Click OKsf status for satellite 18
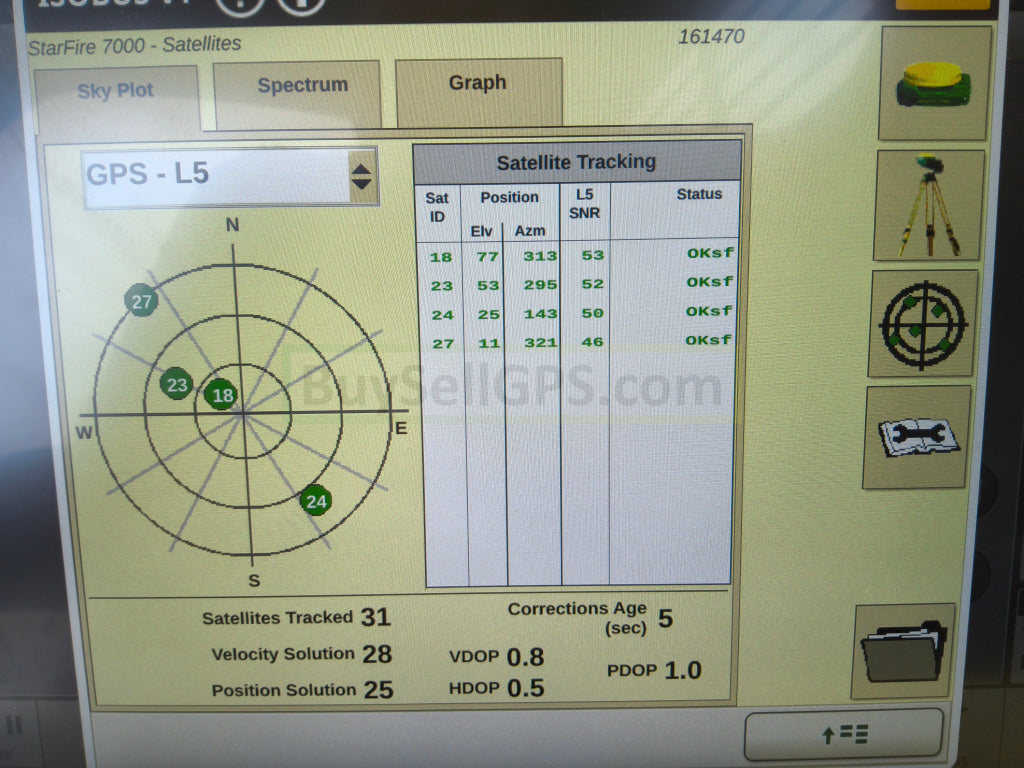Screen dimensions: 1024x768 [710, 253]
